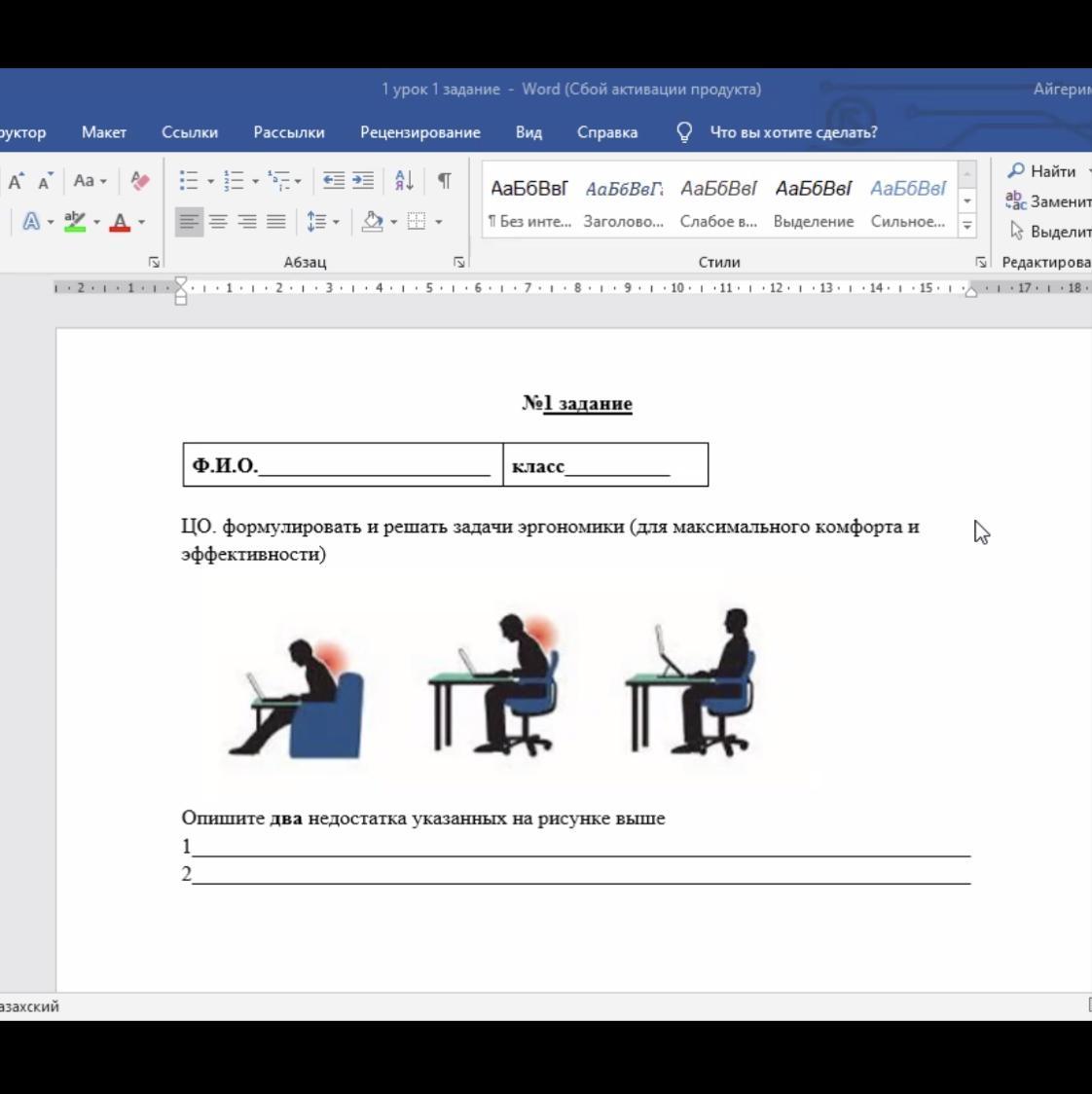
Task: Decrease the paragraph indent
Action: click(x=333, y=181)
